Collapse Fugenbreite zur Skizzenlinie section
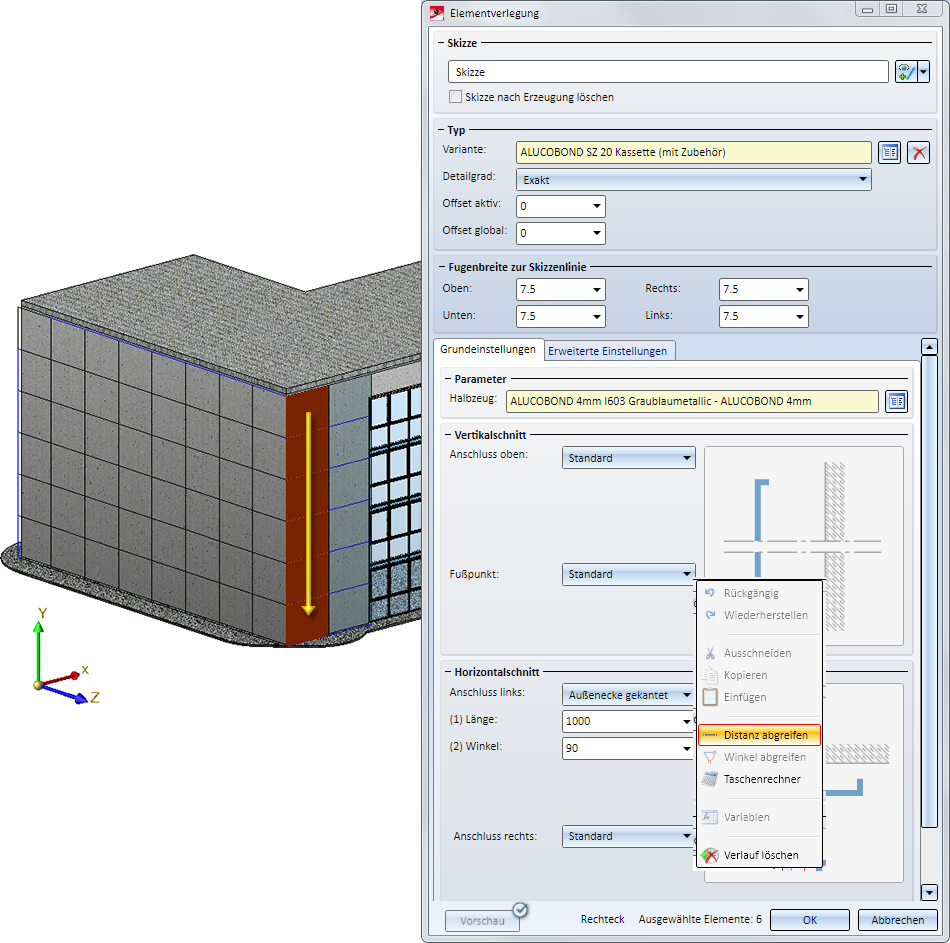 coord(441,267)
